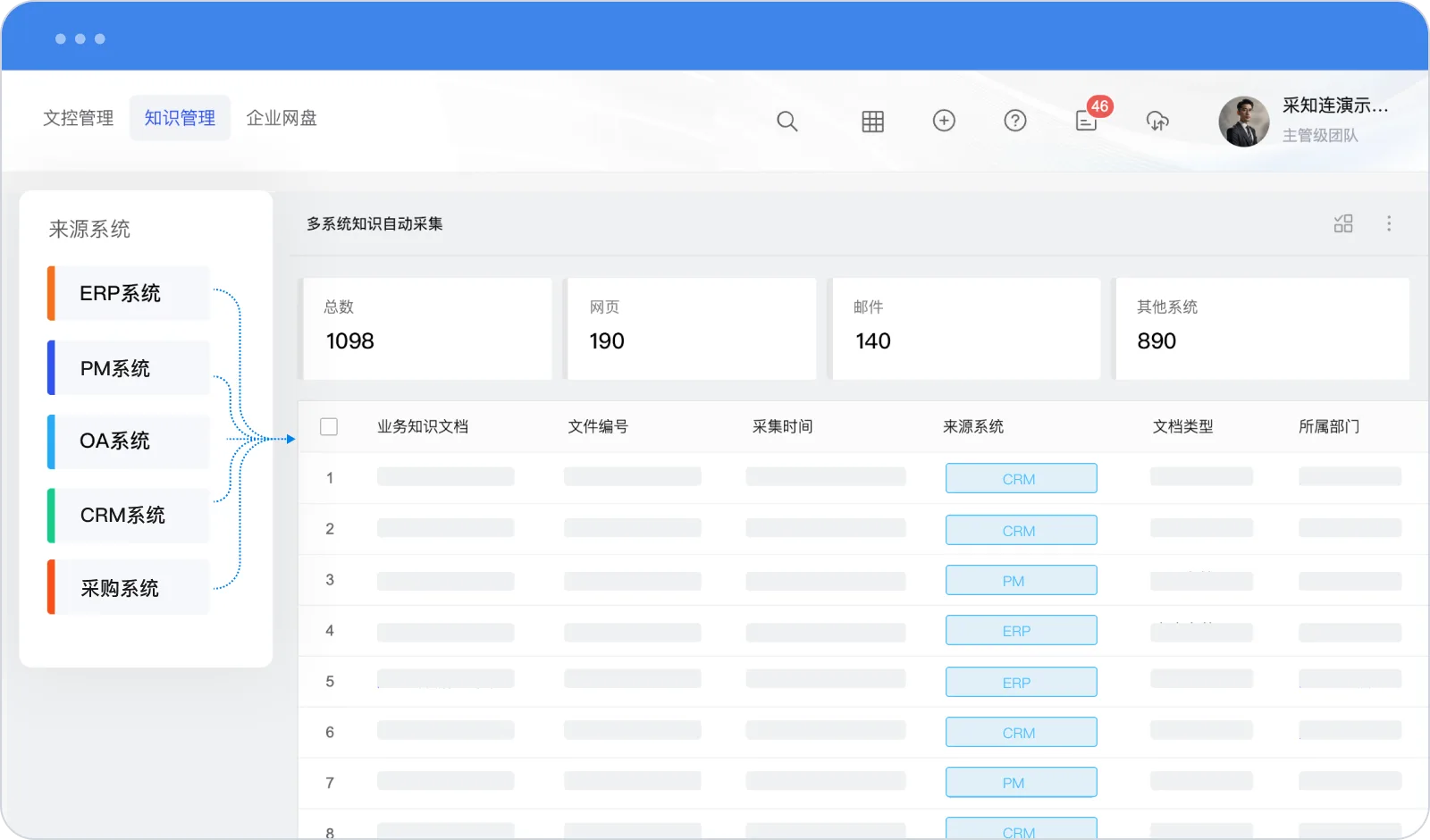The width and height of the screenshot is (1430, 840).
Task: Choose OA系统 in source list
Action: click(129, 441)
